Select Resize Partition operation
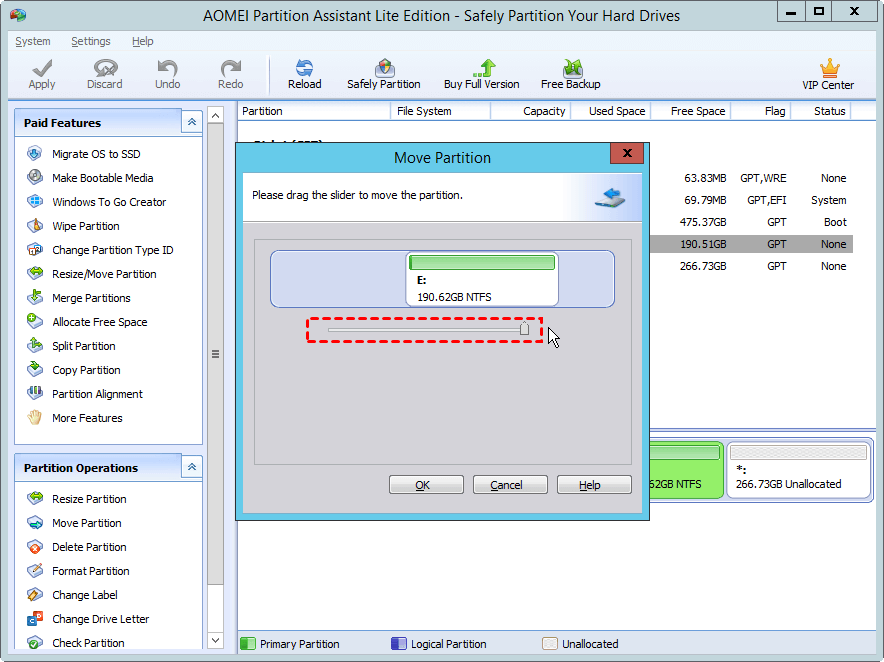 [x=89, y=499]
